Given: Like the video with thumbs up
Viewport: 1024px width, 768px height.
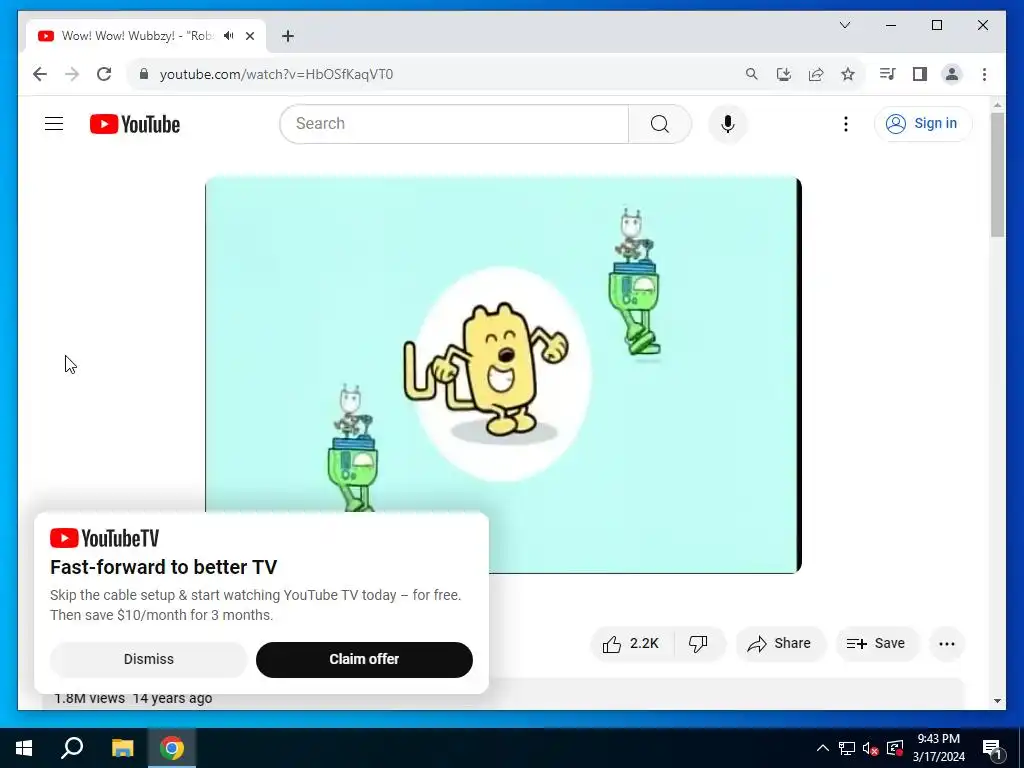Looking at the screenshot, I should [x=631, y=644].
